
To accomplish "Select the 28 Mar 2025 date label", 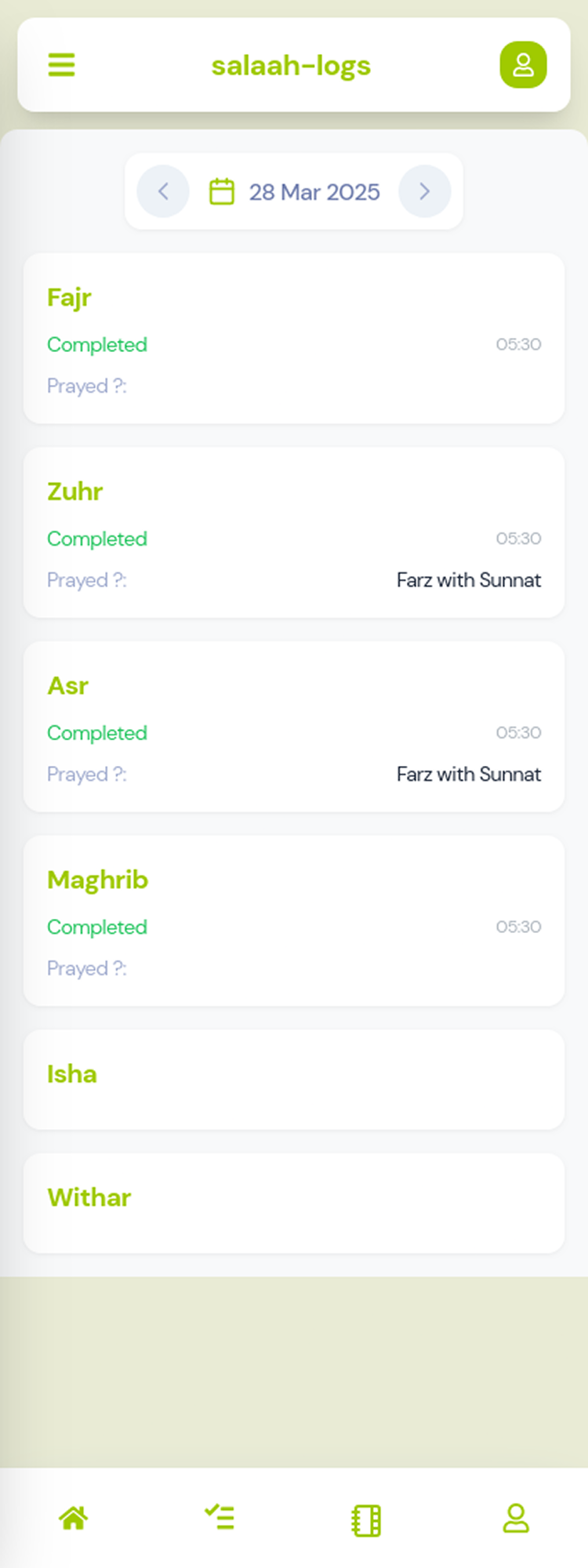I will click(x=314, y=192).
